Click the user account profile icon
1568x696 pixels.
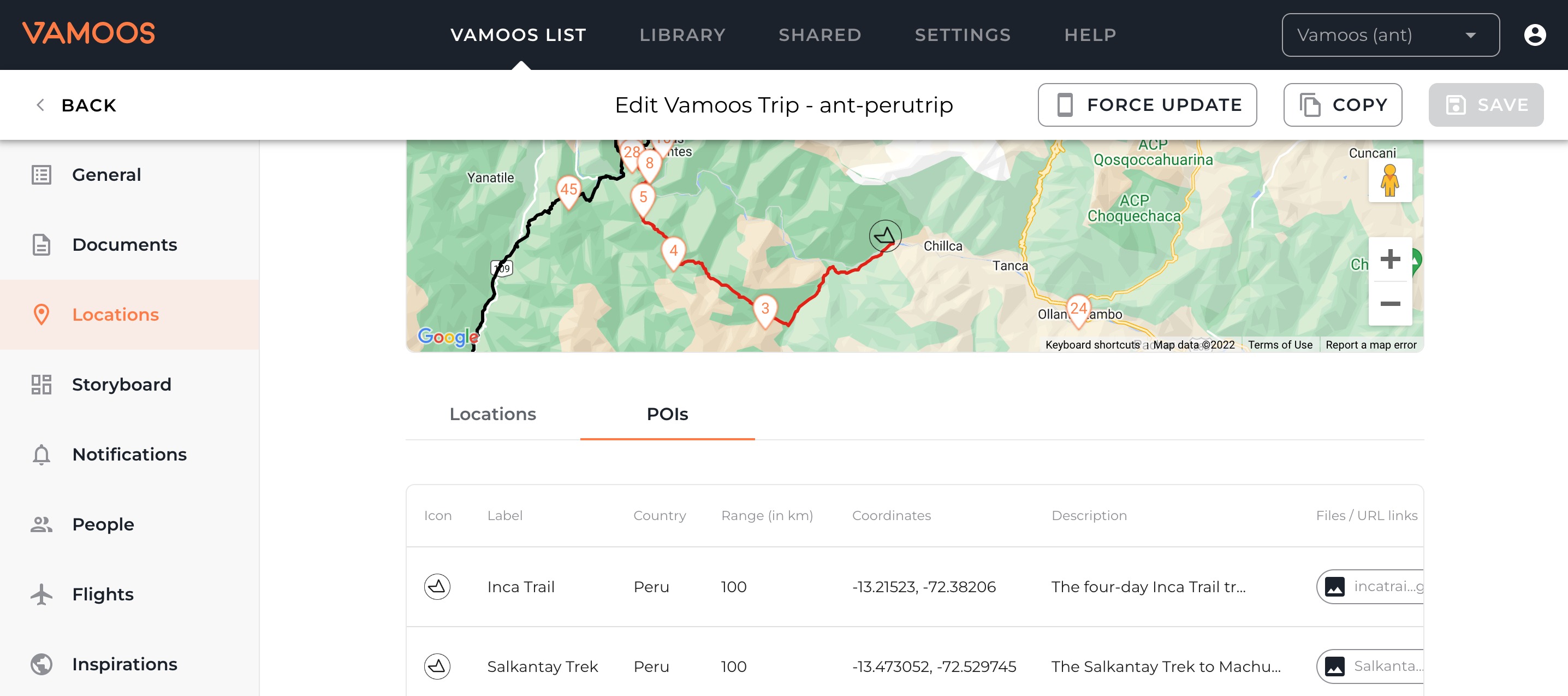pos(1534,35)
